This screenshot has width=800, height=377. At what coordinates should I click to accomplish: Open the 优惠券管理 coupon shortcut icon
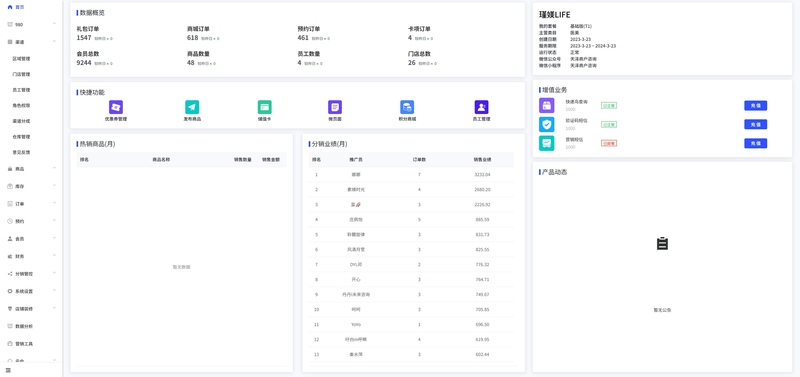116,107
